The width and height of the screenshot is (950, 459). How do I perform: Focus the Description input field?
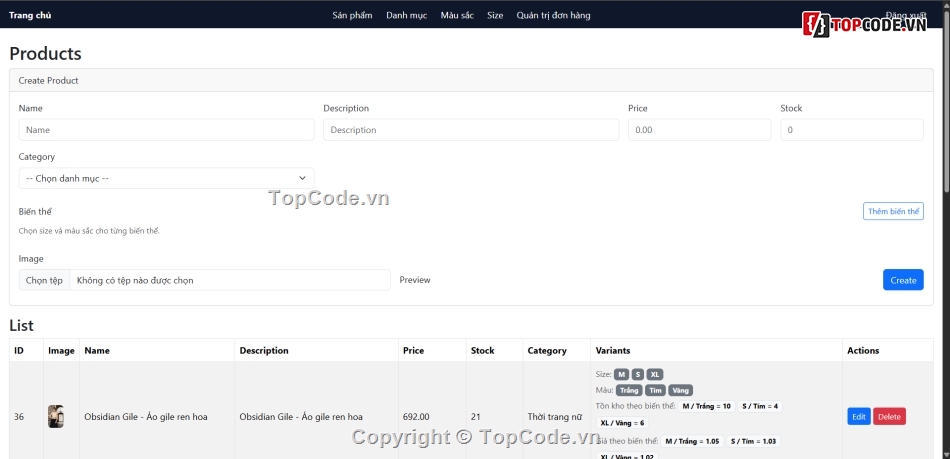tap(471, 130)
